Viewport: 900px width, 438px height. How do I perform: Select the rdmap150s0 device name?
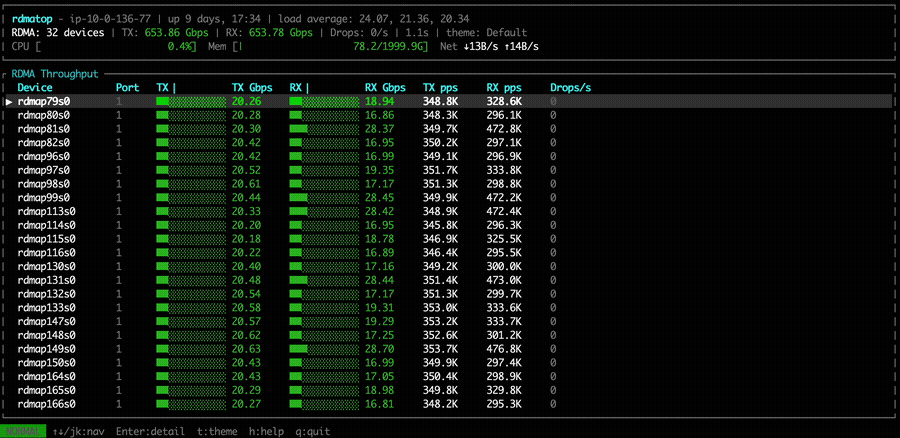pos(46,363)
